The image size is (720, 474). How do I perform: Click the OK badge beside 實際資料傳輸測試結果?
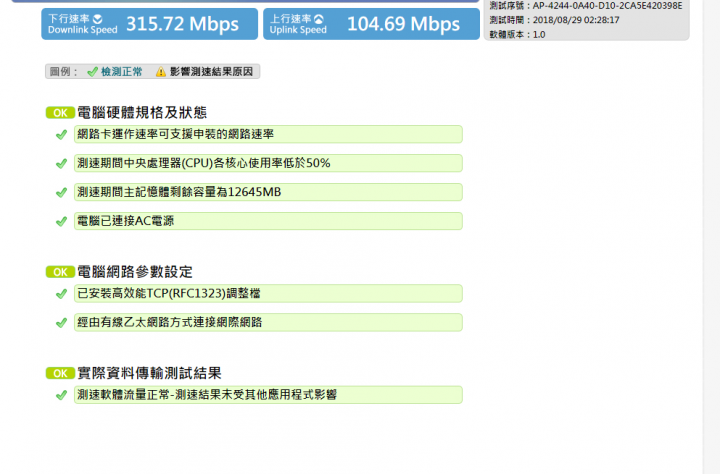pyautogui.click(x=60, y=373)
